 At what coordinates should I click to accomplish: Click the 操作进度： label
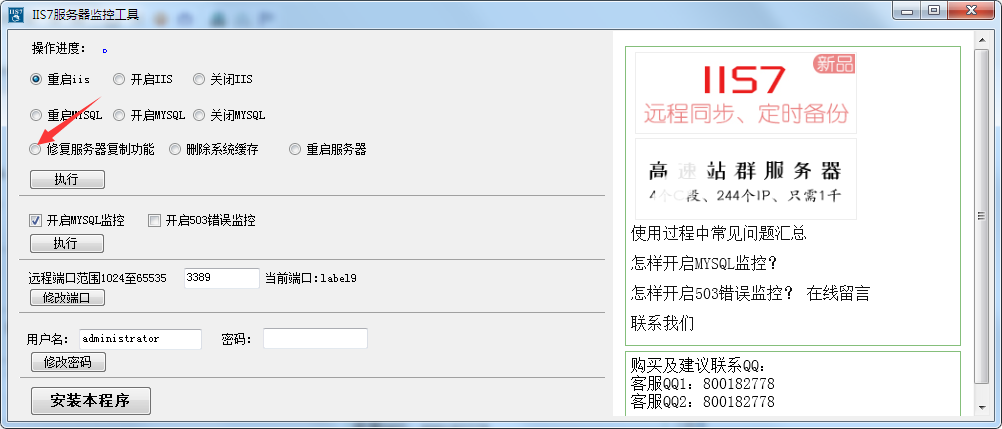point(58,48)
